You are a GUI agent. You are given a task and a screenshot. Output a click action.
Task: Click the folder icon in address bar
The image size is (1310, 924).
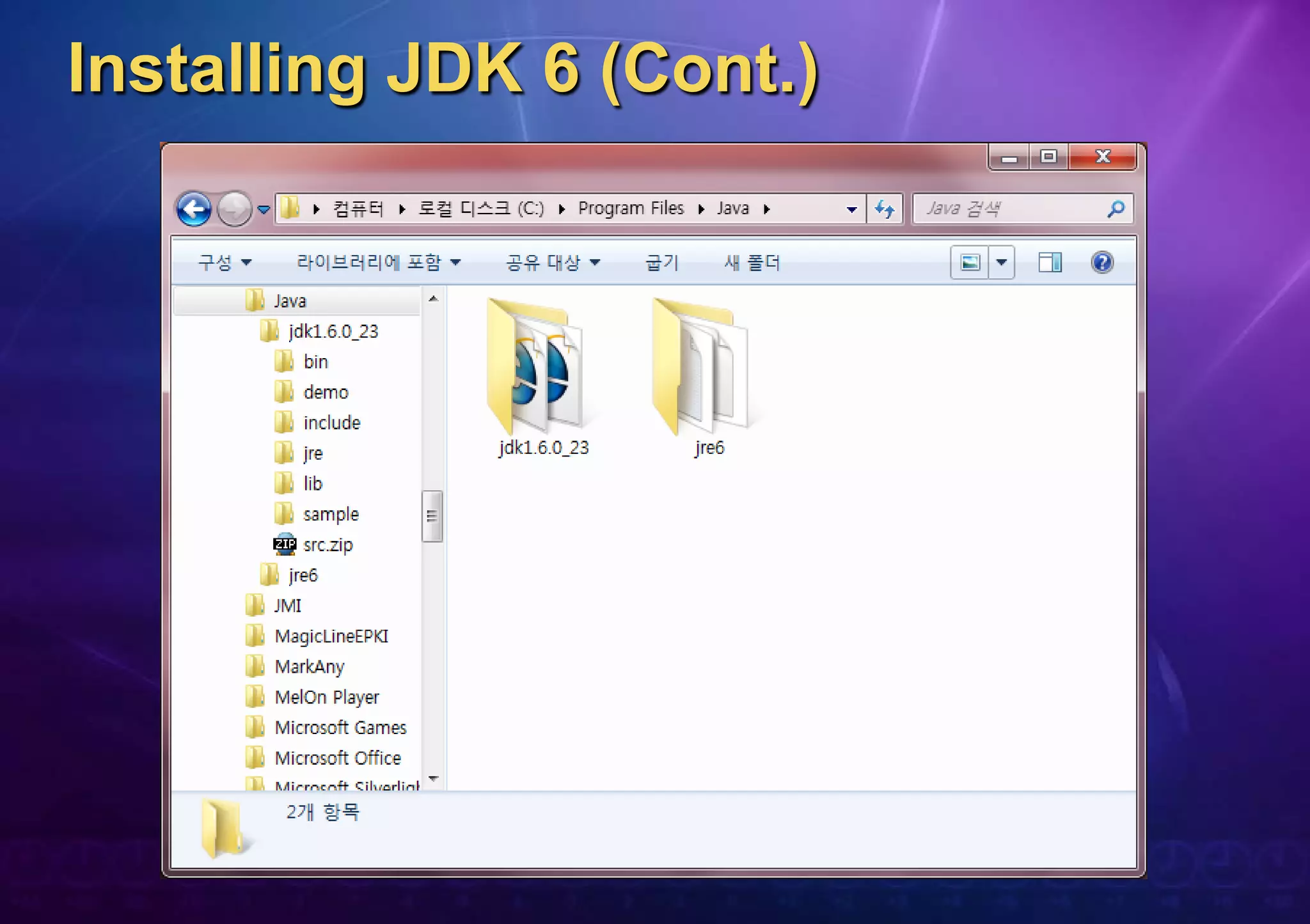coord(290,208)
